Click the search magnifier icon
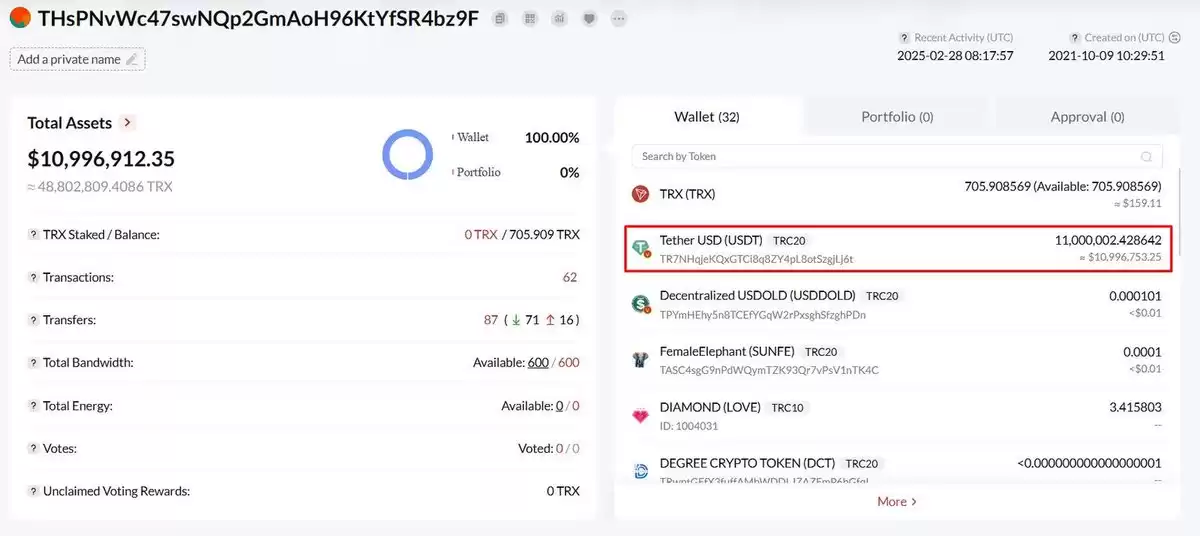 [1147, 157]
